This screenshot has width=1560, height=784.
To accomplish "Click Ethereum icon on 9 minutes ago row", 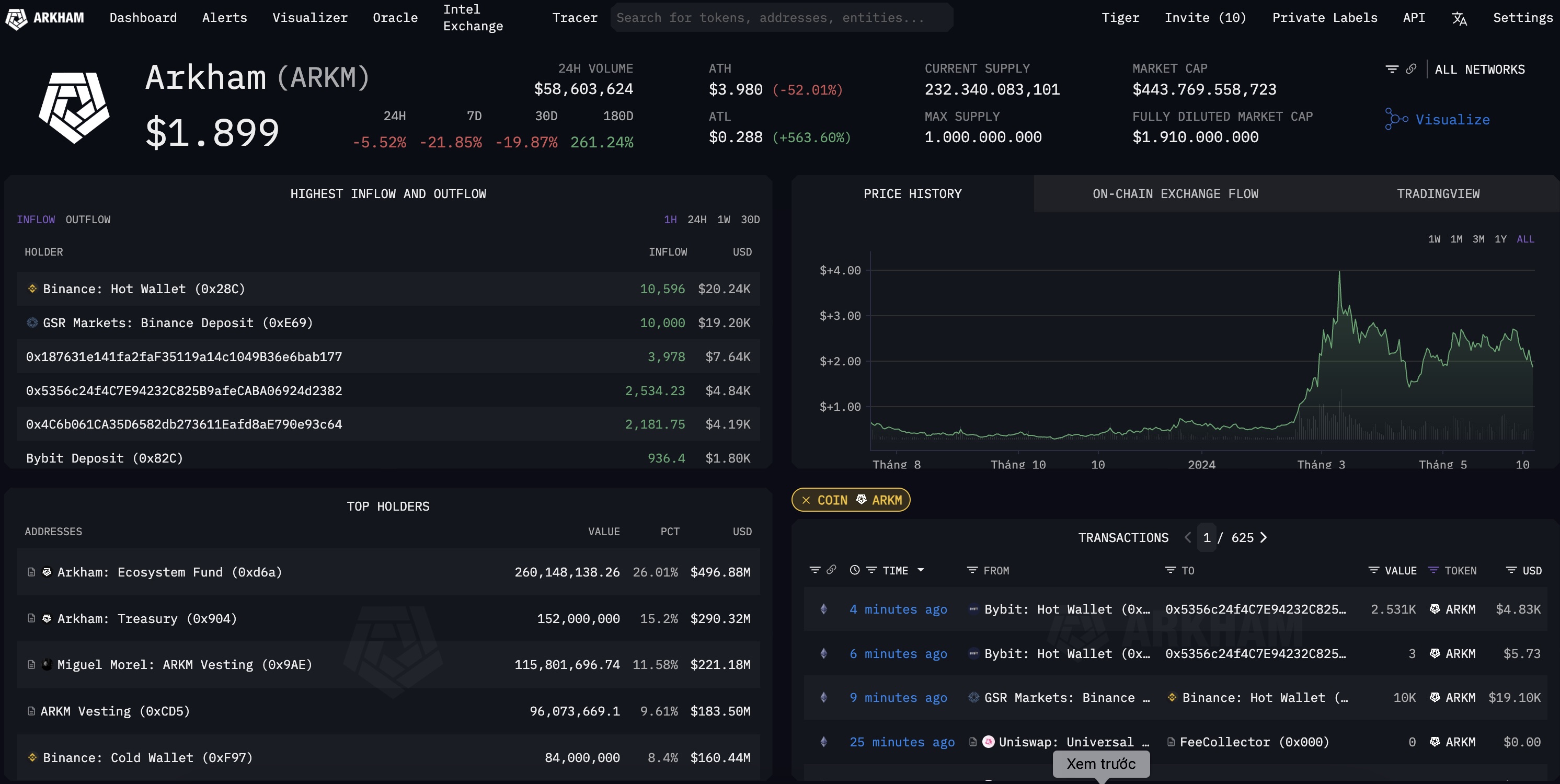I will [x=823, y=697].
